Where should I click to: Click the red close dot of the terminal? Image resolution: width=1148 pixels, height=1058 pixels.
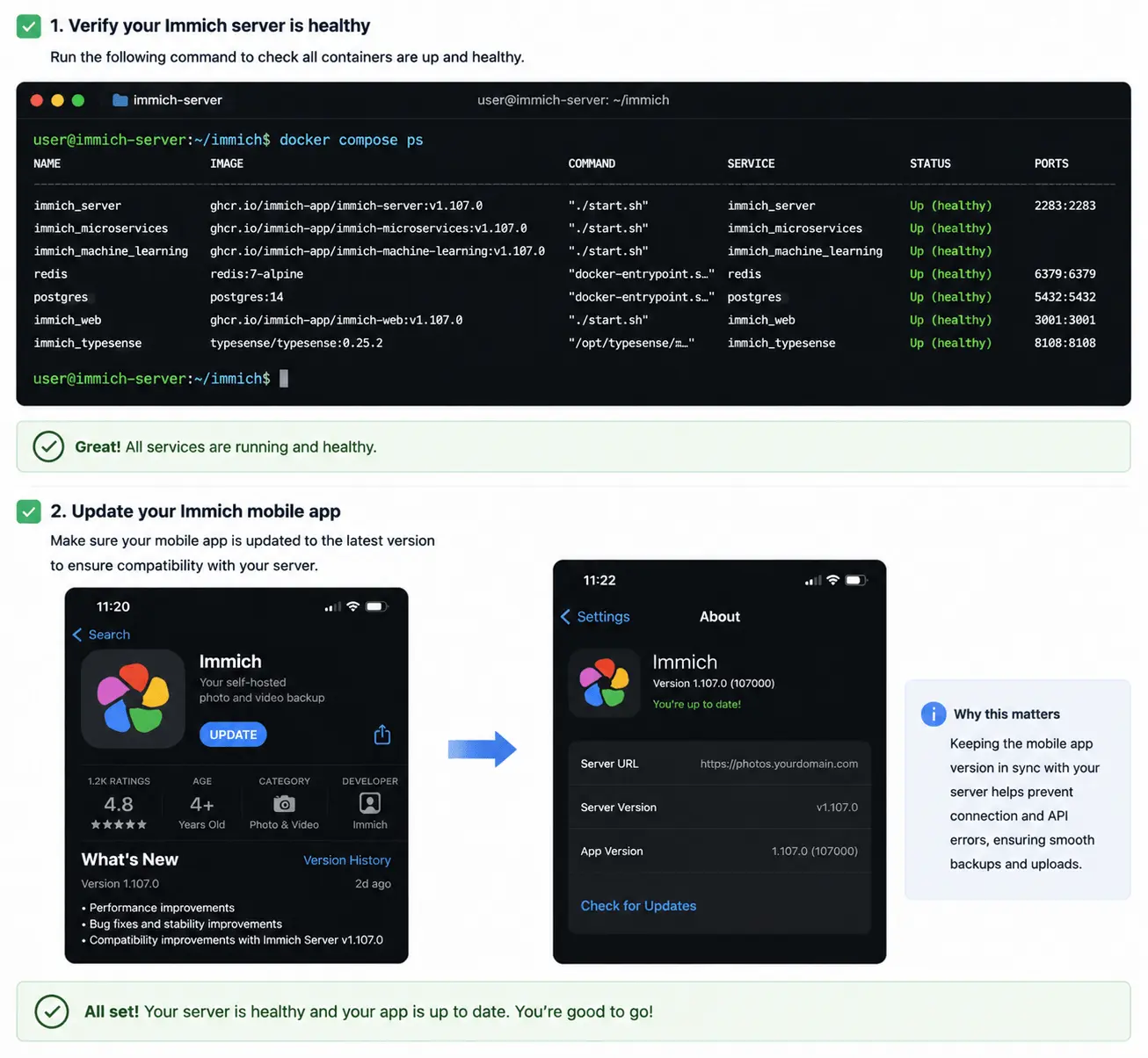pyautogui.click(x=37, y=100)
